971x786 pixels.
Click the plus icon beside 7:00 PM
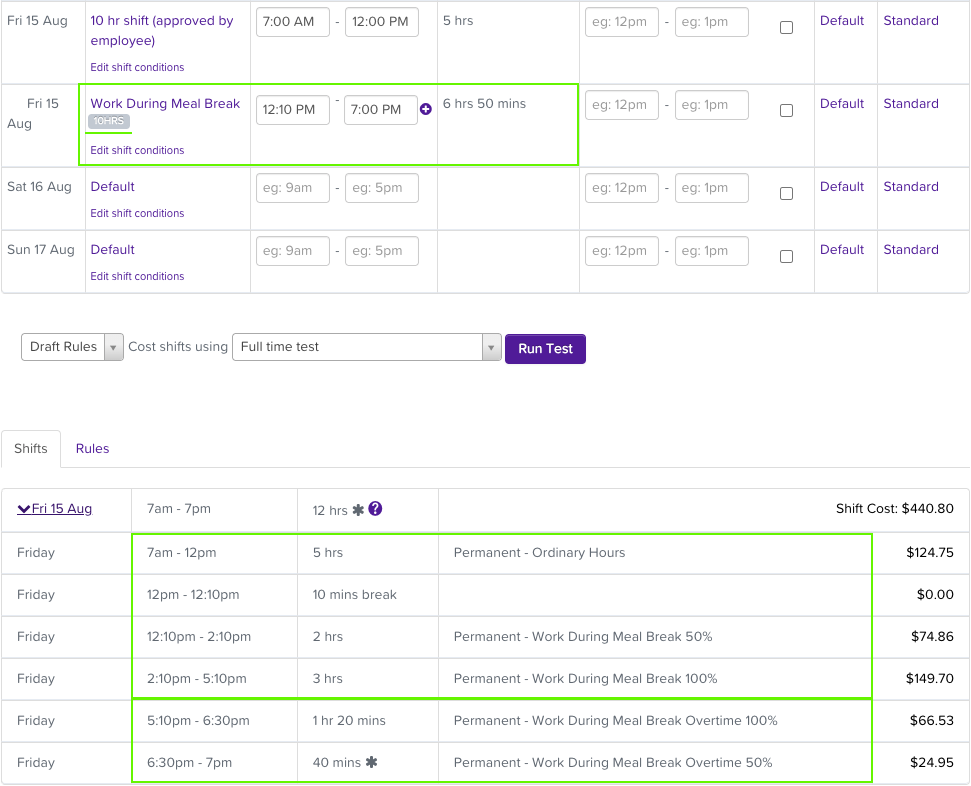coord(426,109)
